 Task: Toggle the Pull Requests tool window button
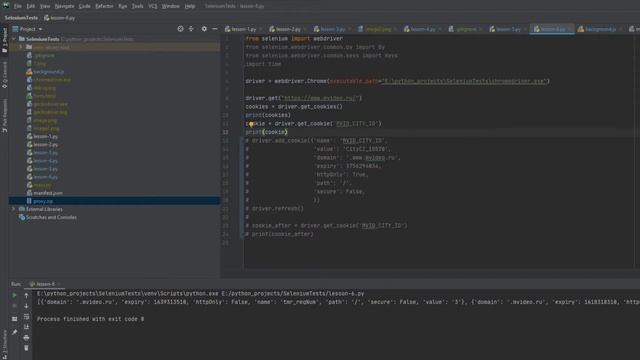pos(4,116)
